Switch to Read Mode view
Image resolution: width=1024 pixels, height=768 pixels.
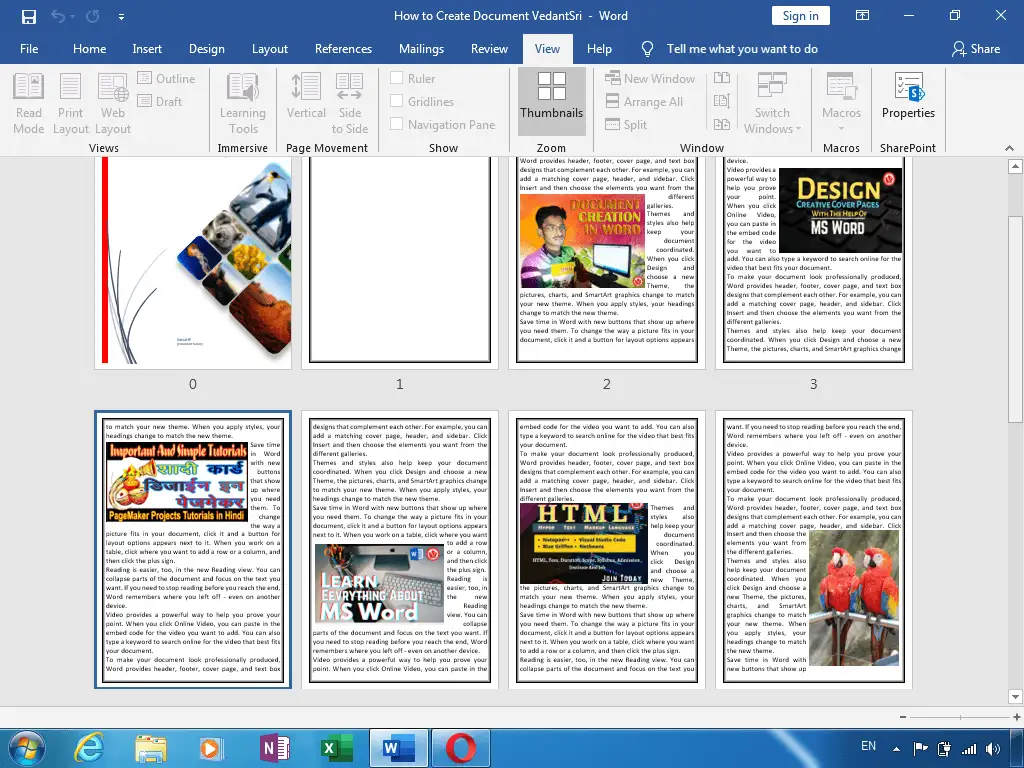[29, 103]
